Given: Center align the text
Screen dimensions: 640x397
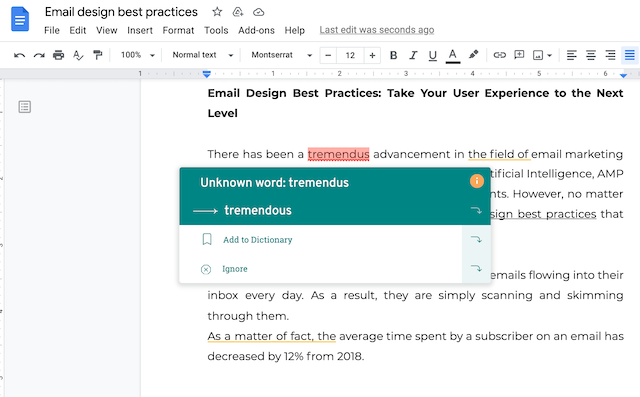Looking at the screenshot, I should [591, 55].
